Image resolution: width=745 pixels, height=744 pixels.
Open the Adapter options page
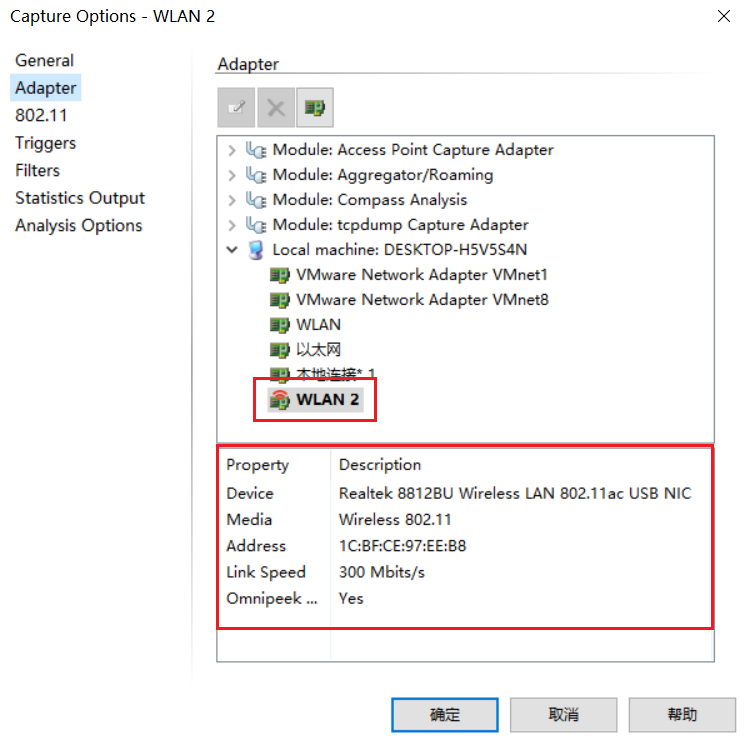click(46, 88)
